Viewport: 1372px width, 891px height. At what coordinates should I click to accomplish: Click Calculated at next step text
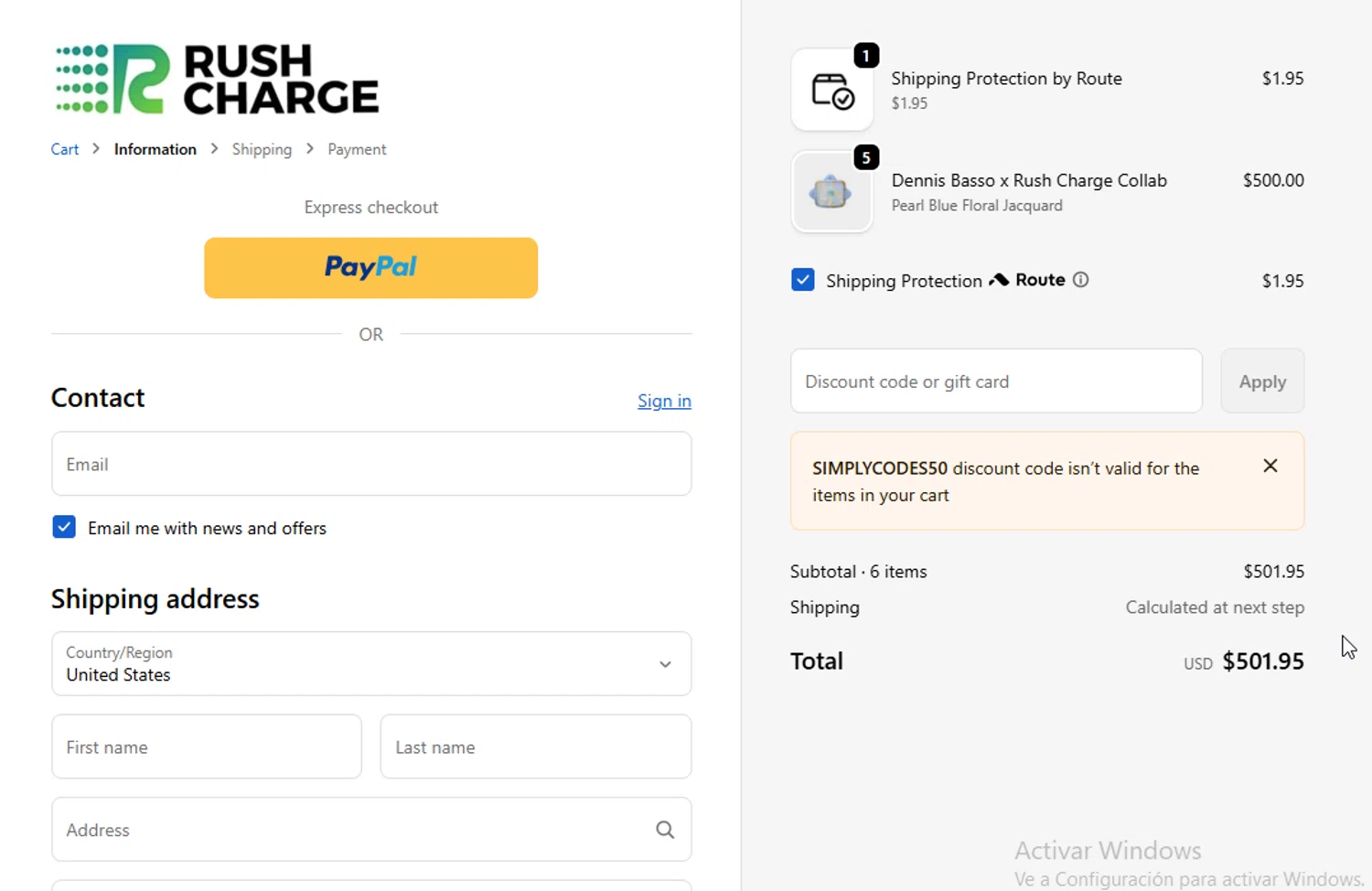[1215, 607]
